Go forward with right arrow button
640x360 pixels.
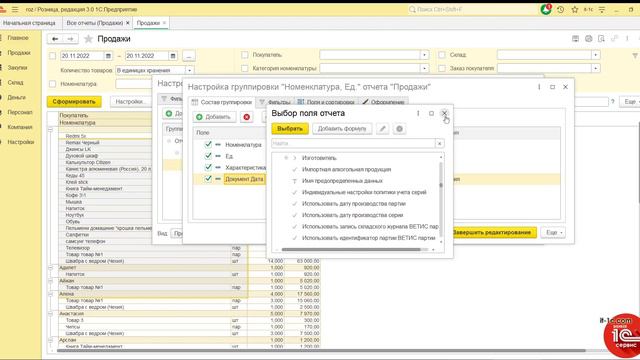tap(70, 39)
